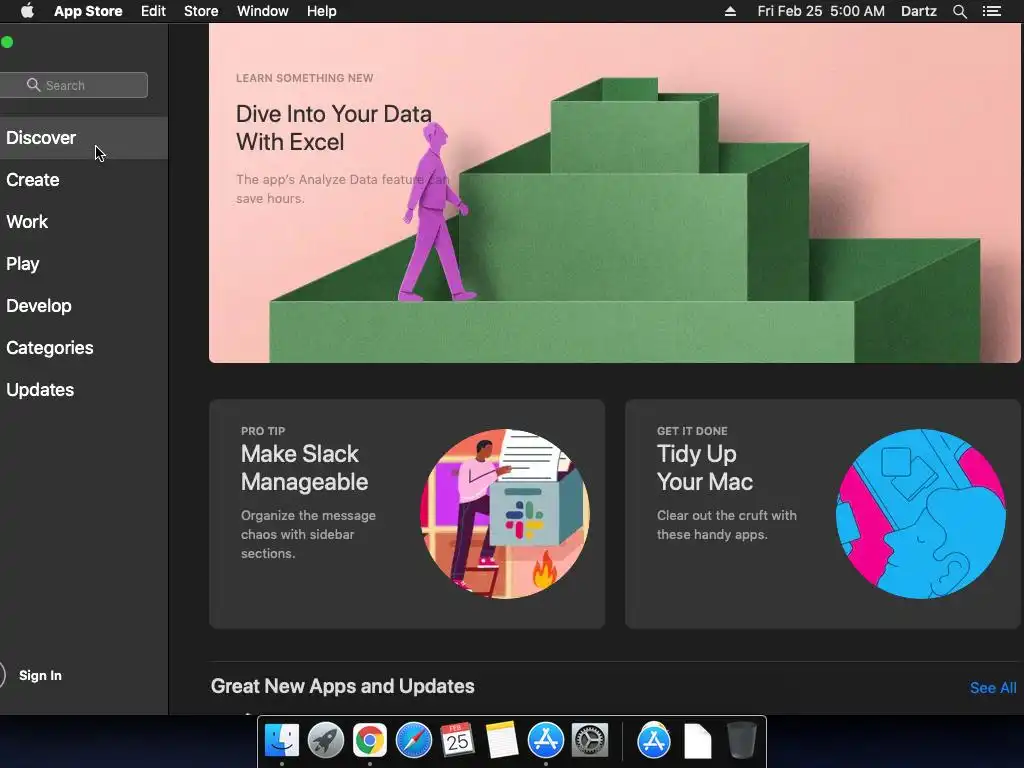
Task: Click the green window zoom button
Action: coord(7,42)
